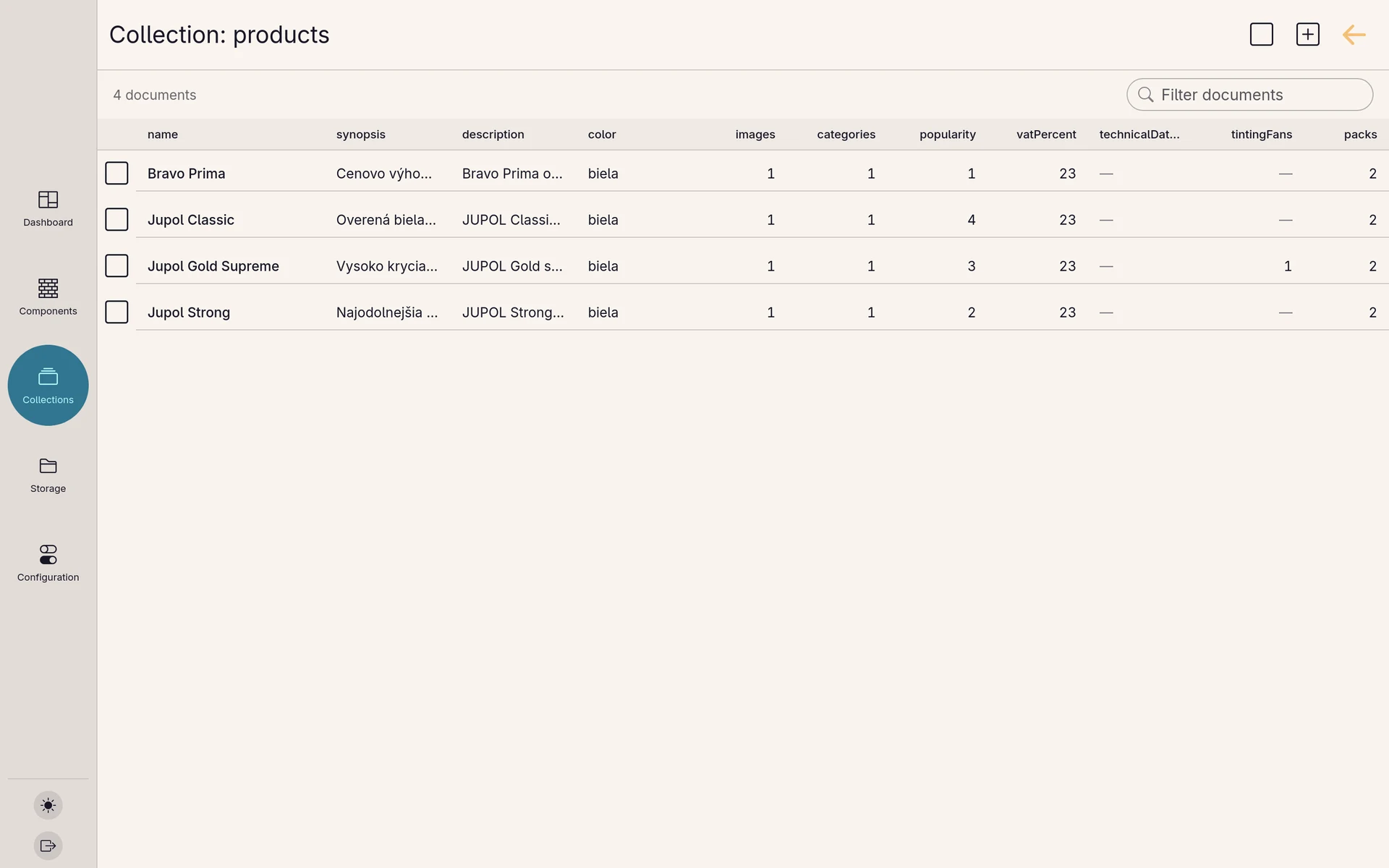Check the Bravo Prima row checkbox
Screen dimensions: 1389x868
116,174
